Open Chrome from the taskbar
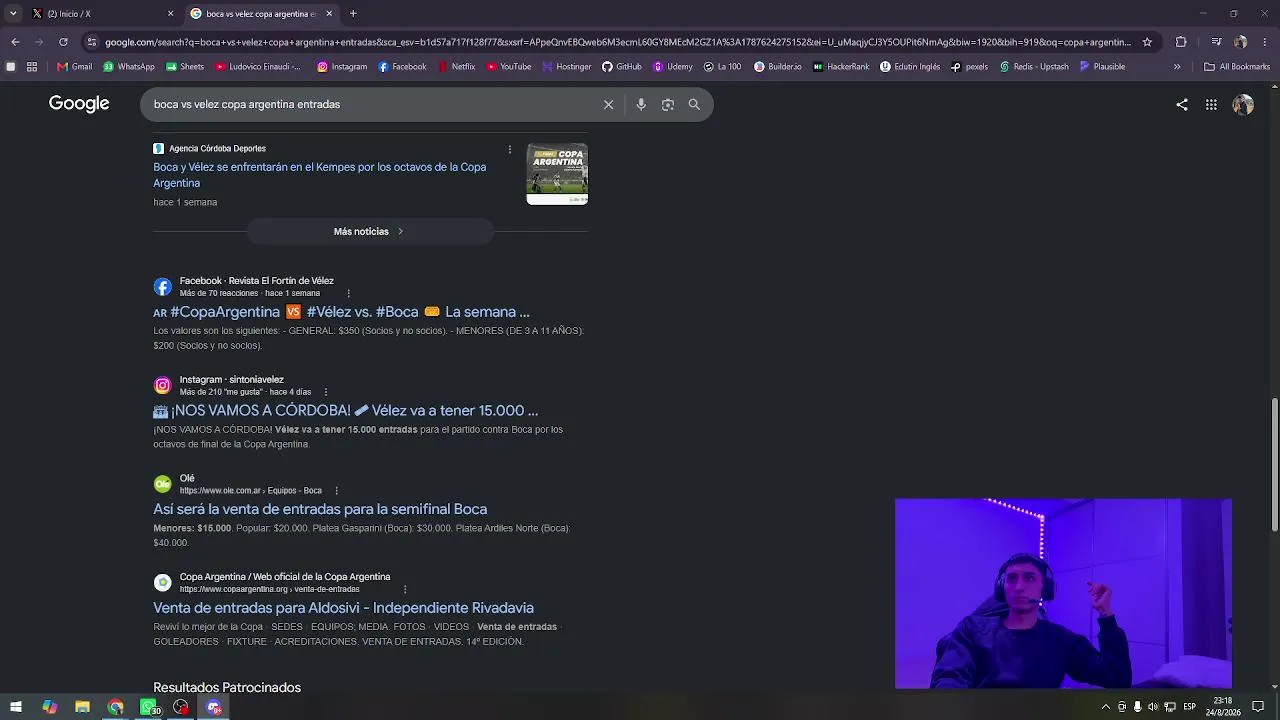 115,707
